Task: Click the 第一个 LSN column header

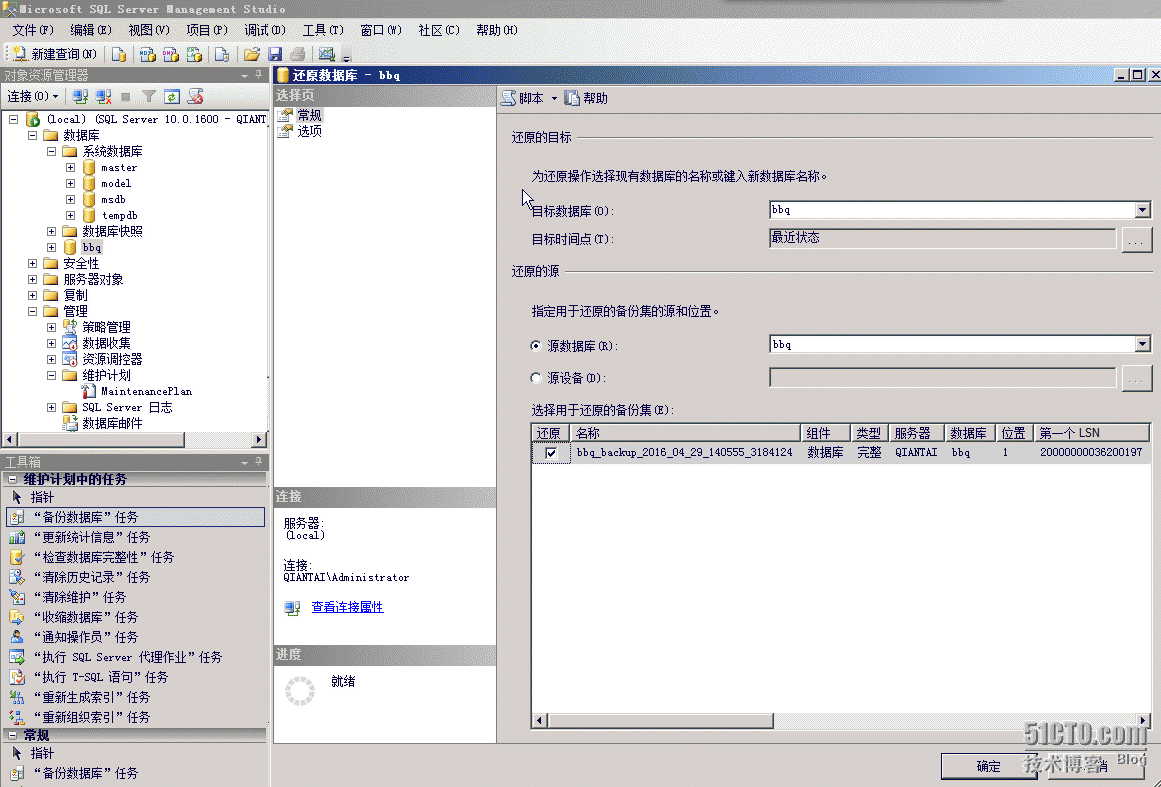Action: [1091, 433]
